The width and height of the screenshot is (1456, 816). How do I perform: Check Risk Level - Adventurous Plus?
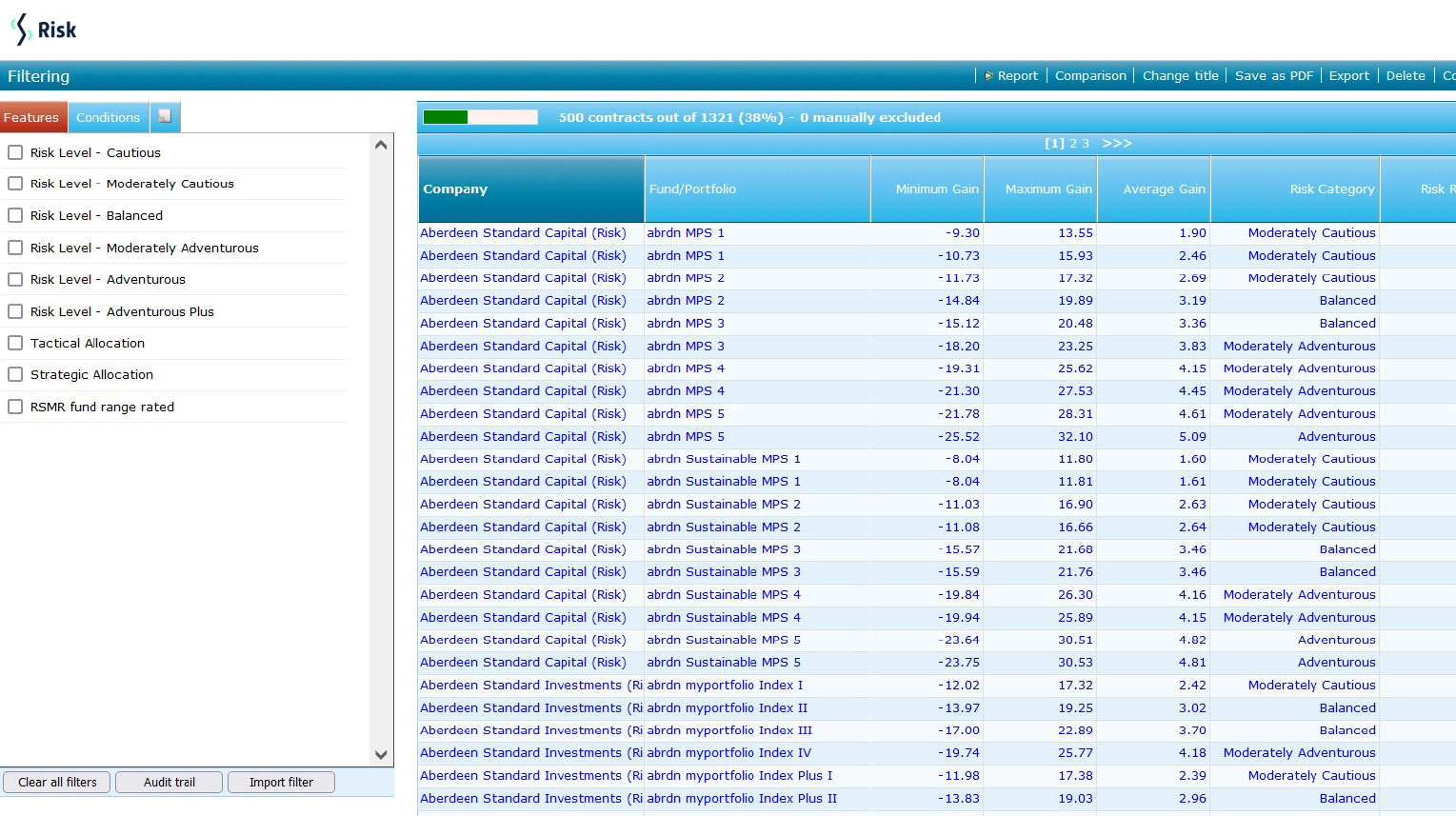tap(15, 311)
